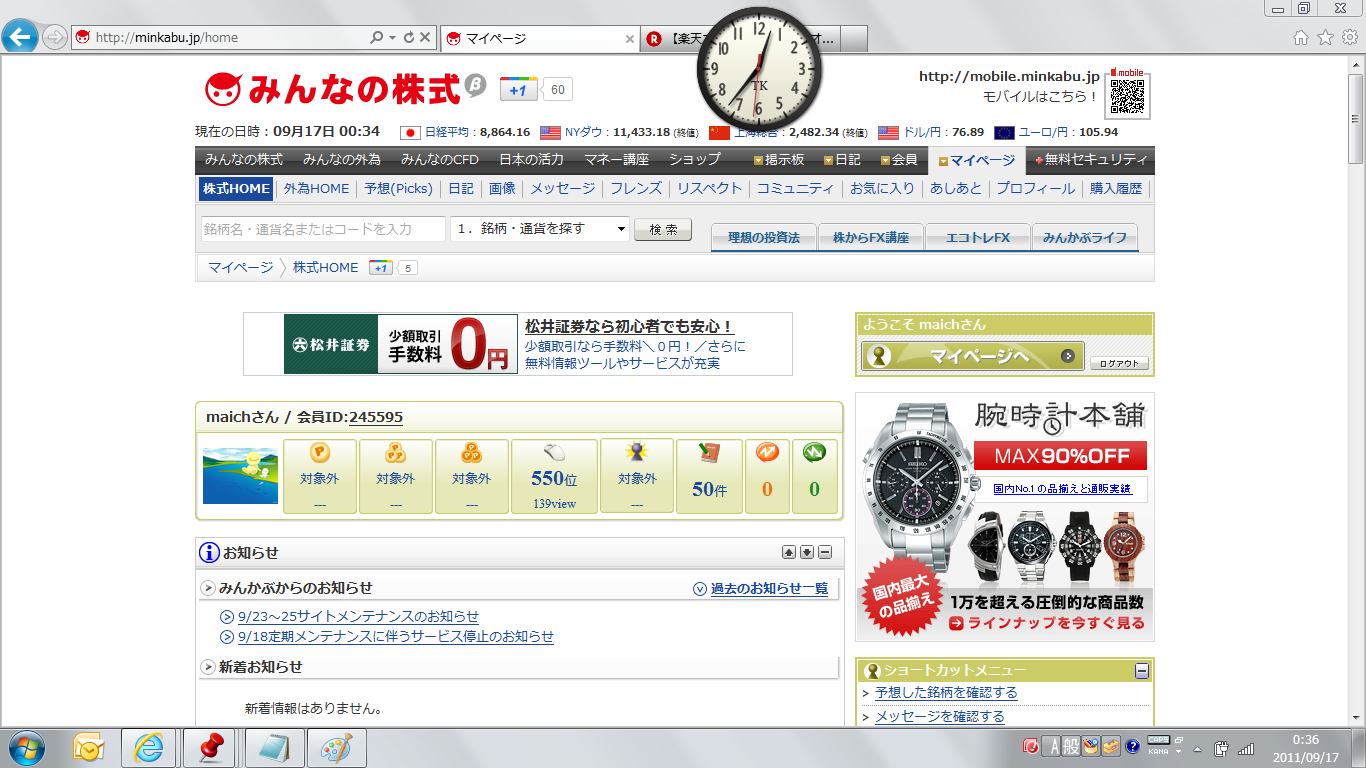Click the stock name or code search field
The height and width of the screenshot is (768, 1366).
(323, 229)
